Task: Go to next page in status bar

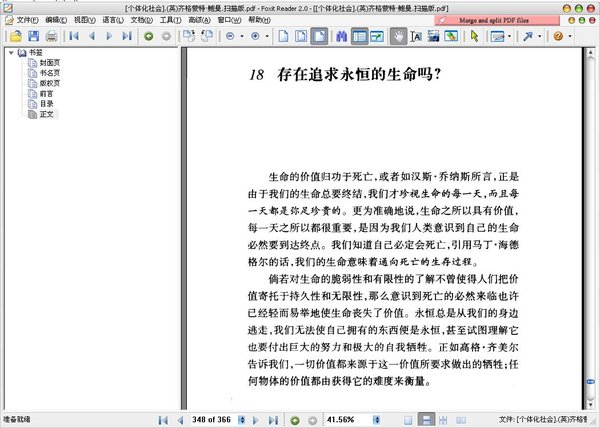Action: [256, 420]
